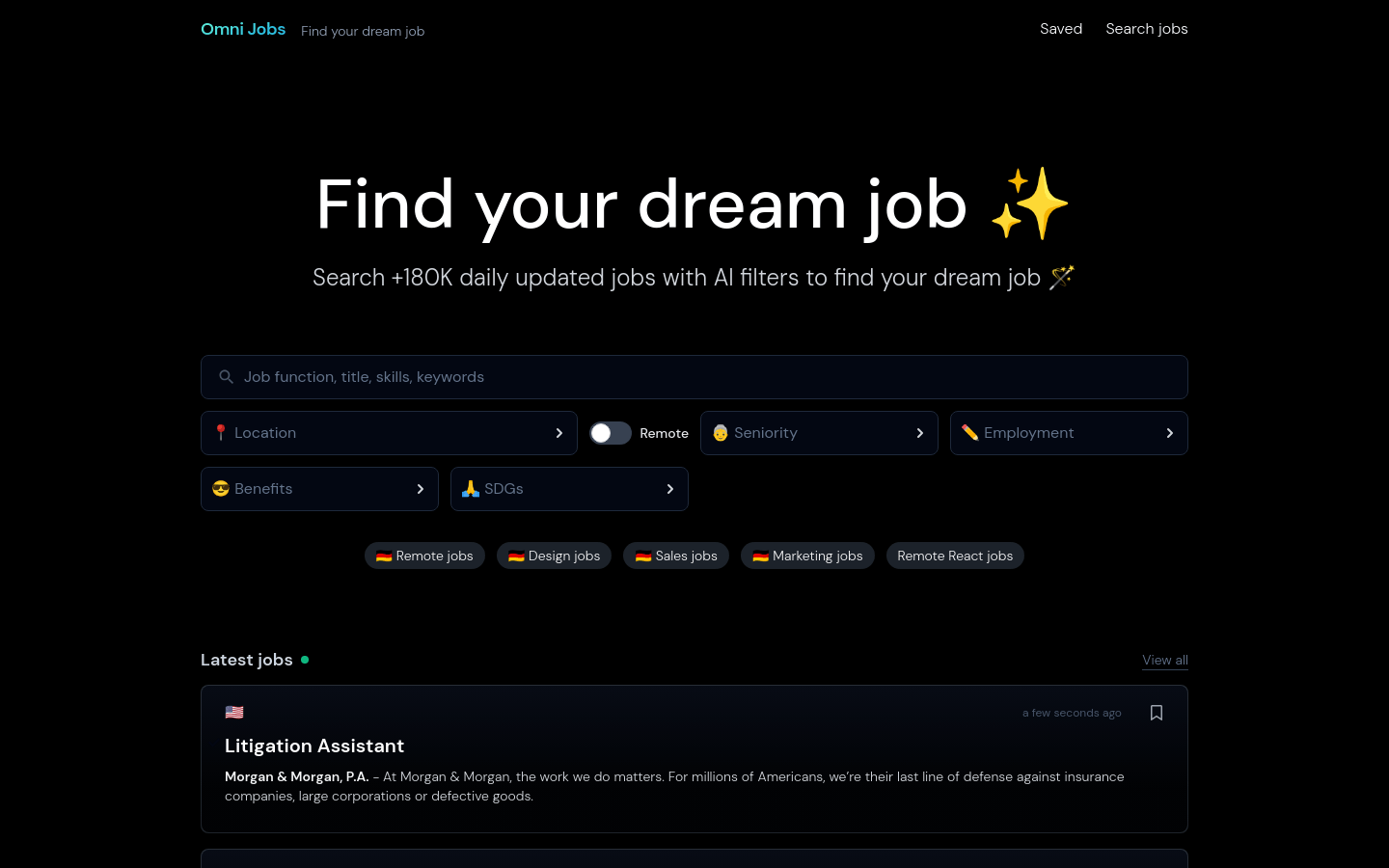Click the location pin icon on Location filter

pyautogui.click(x=221, y=433)
